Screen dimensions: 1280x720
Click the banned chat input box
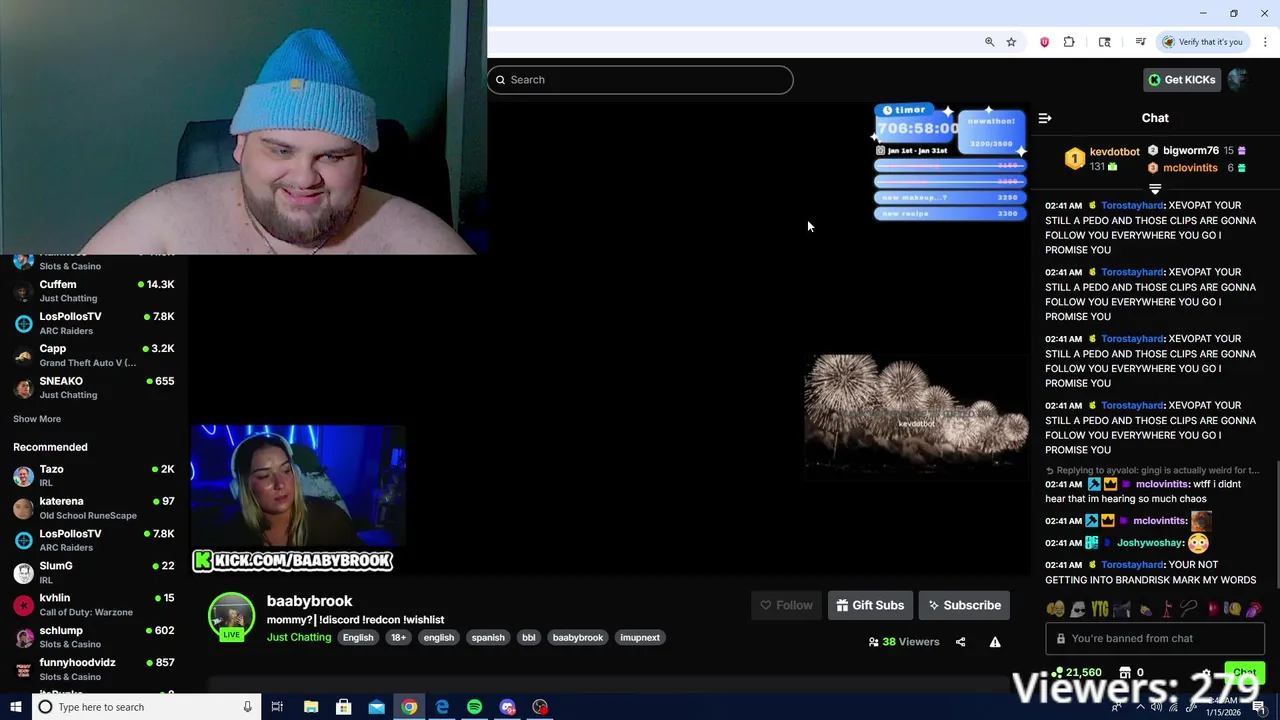(1155, 638)
